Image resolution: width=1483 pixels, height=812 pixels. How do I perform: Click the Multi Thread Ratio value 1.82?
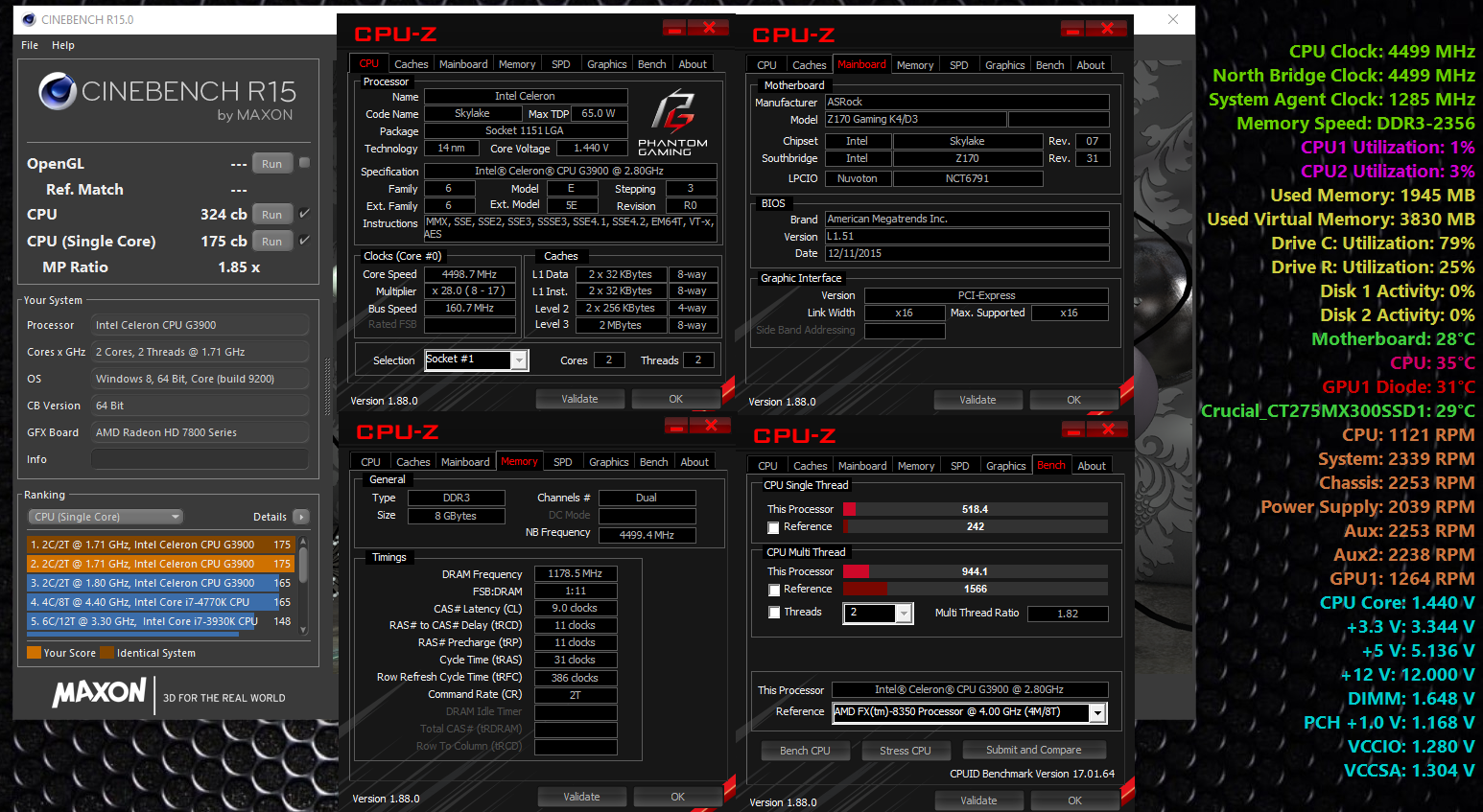point(1068,614)
